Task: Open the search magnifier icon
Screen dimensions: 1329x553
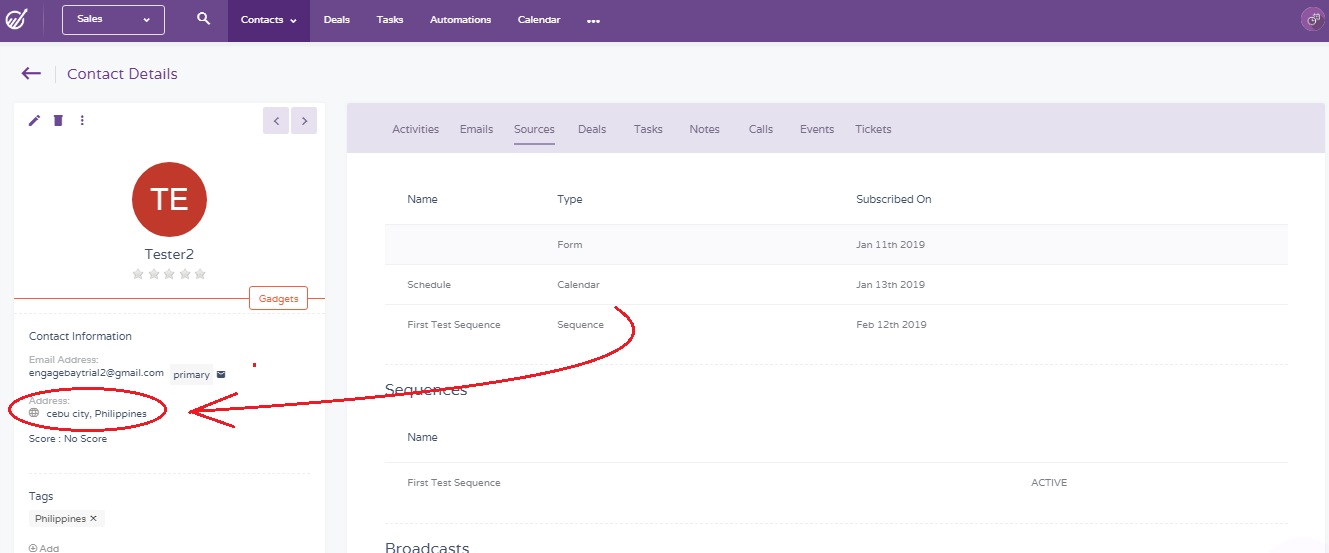Action: (x=204, y=19)
